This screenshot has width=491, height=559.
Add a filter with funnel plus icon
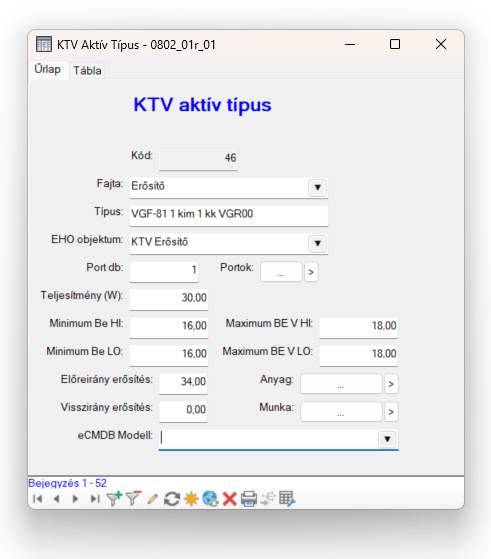point(114,498)
